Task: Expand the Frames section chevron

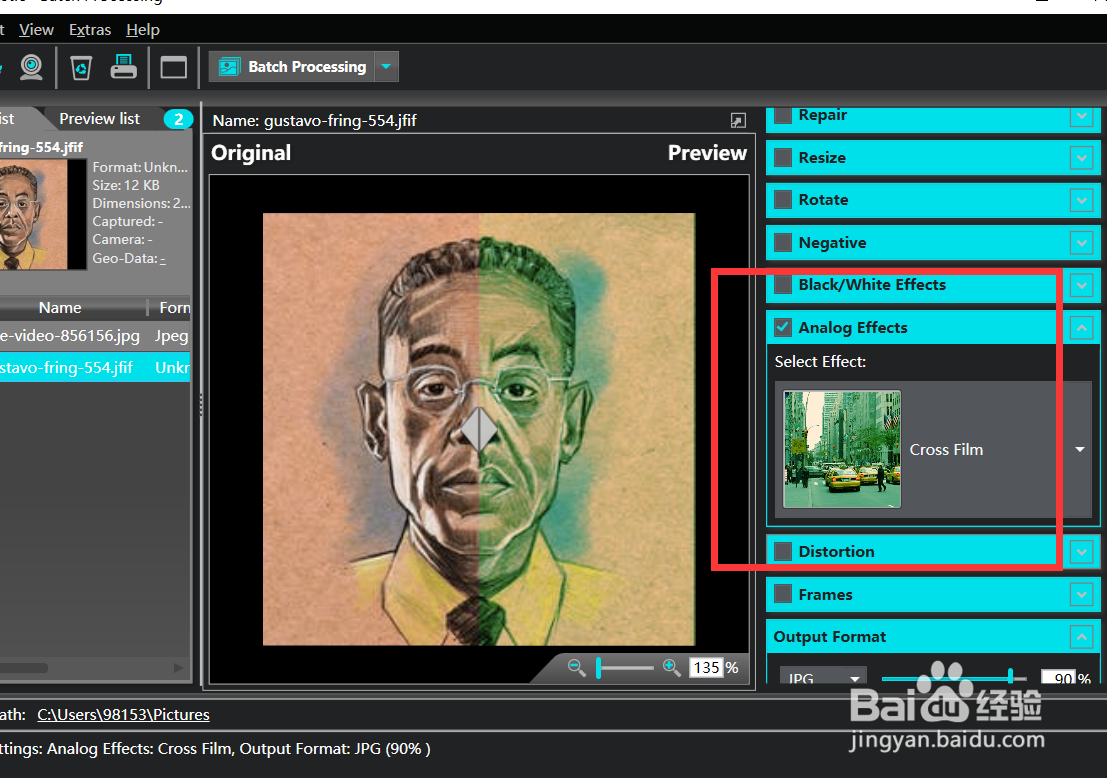Action: [x=1082, y=594]
